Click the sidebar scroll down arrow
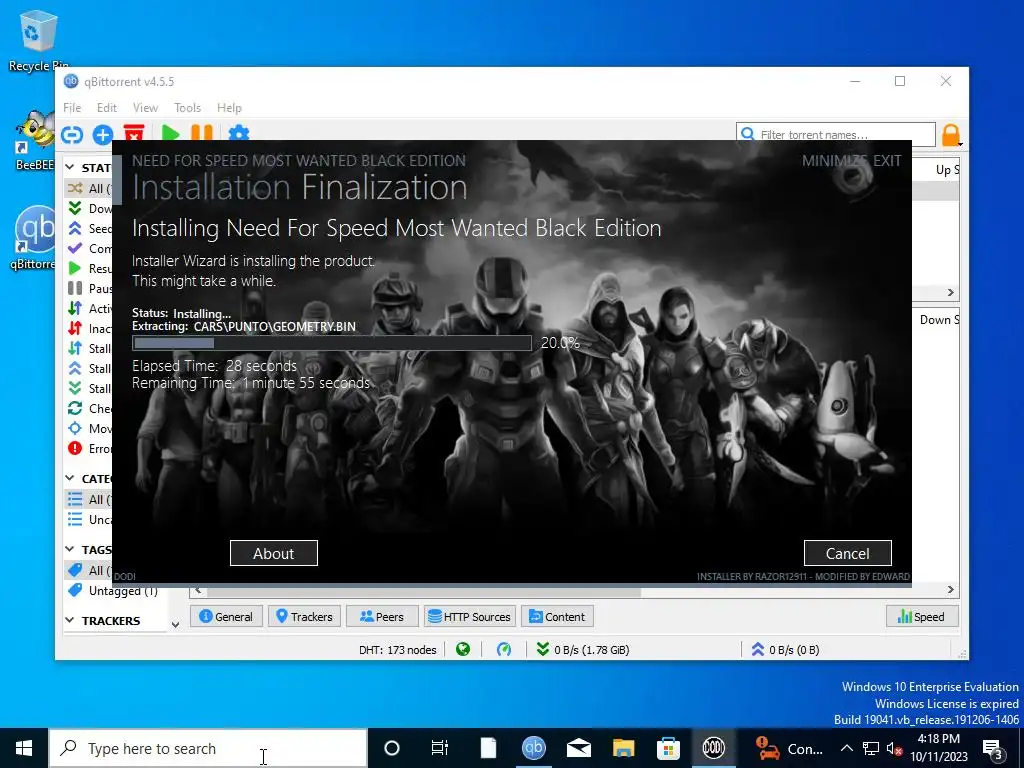 175,624
